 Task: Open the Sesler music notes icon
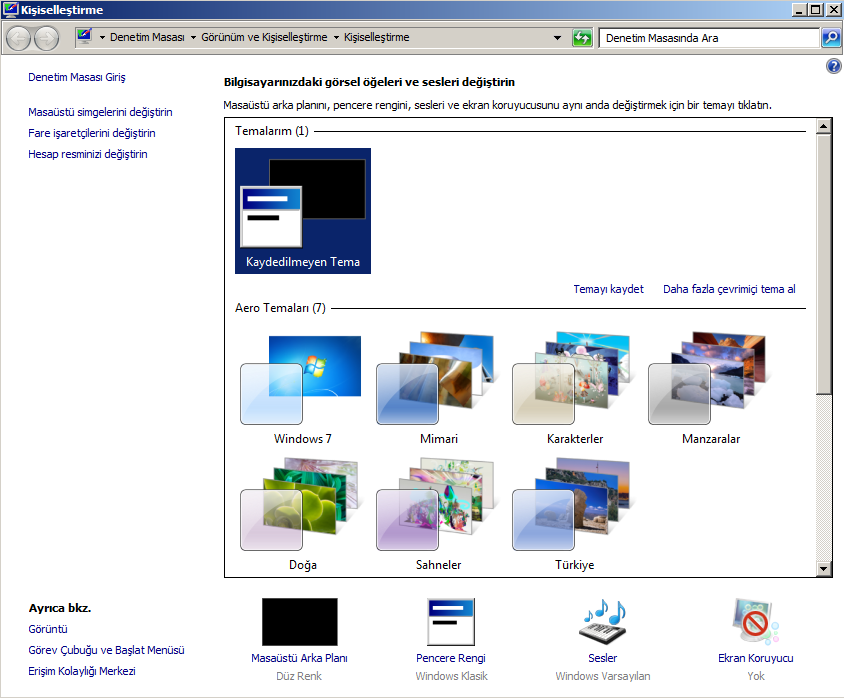coord(603,622)
